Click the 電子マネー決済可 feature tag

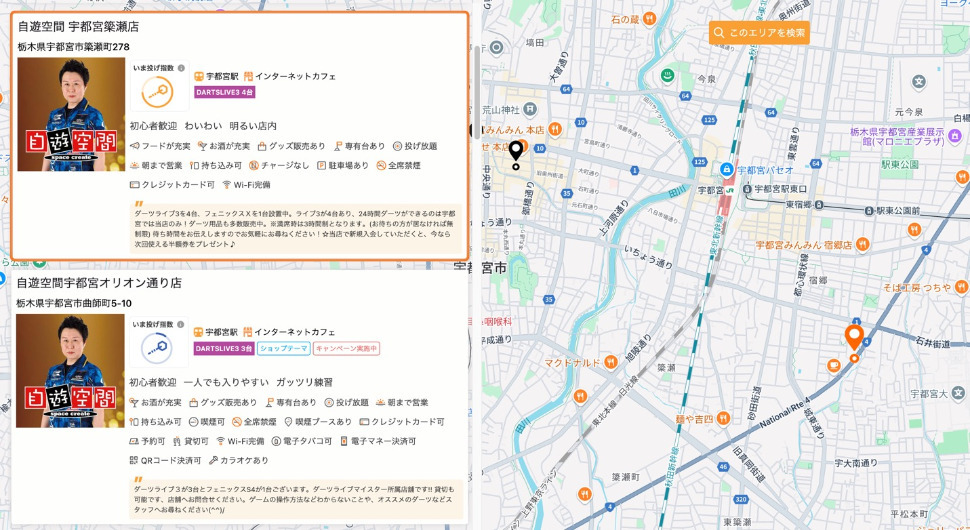[x=378, y=441]
